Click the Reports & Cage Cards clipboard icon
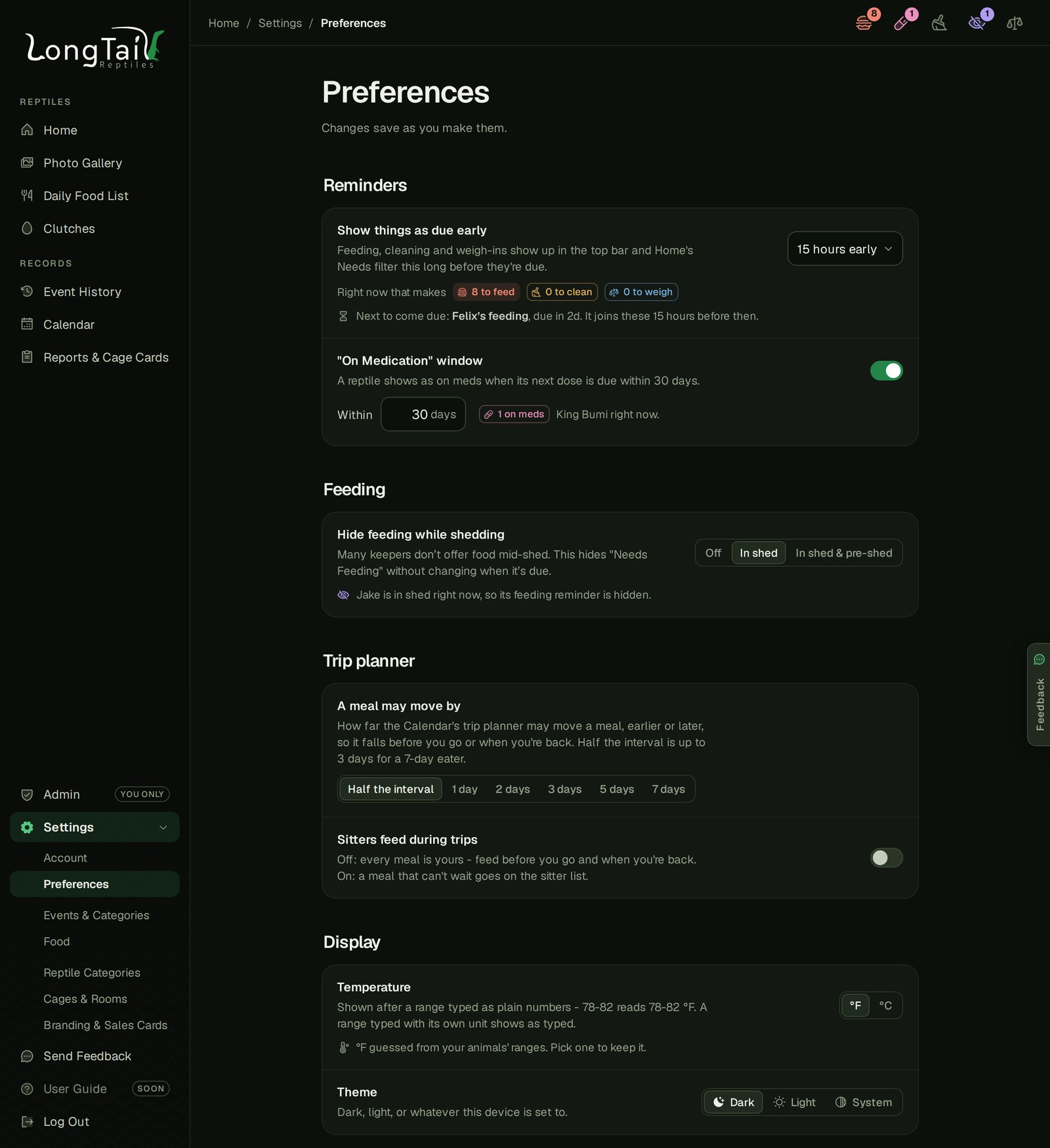Viewport: 1050px width, 1148px height. tap(27, 357)
